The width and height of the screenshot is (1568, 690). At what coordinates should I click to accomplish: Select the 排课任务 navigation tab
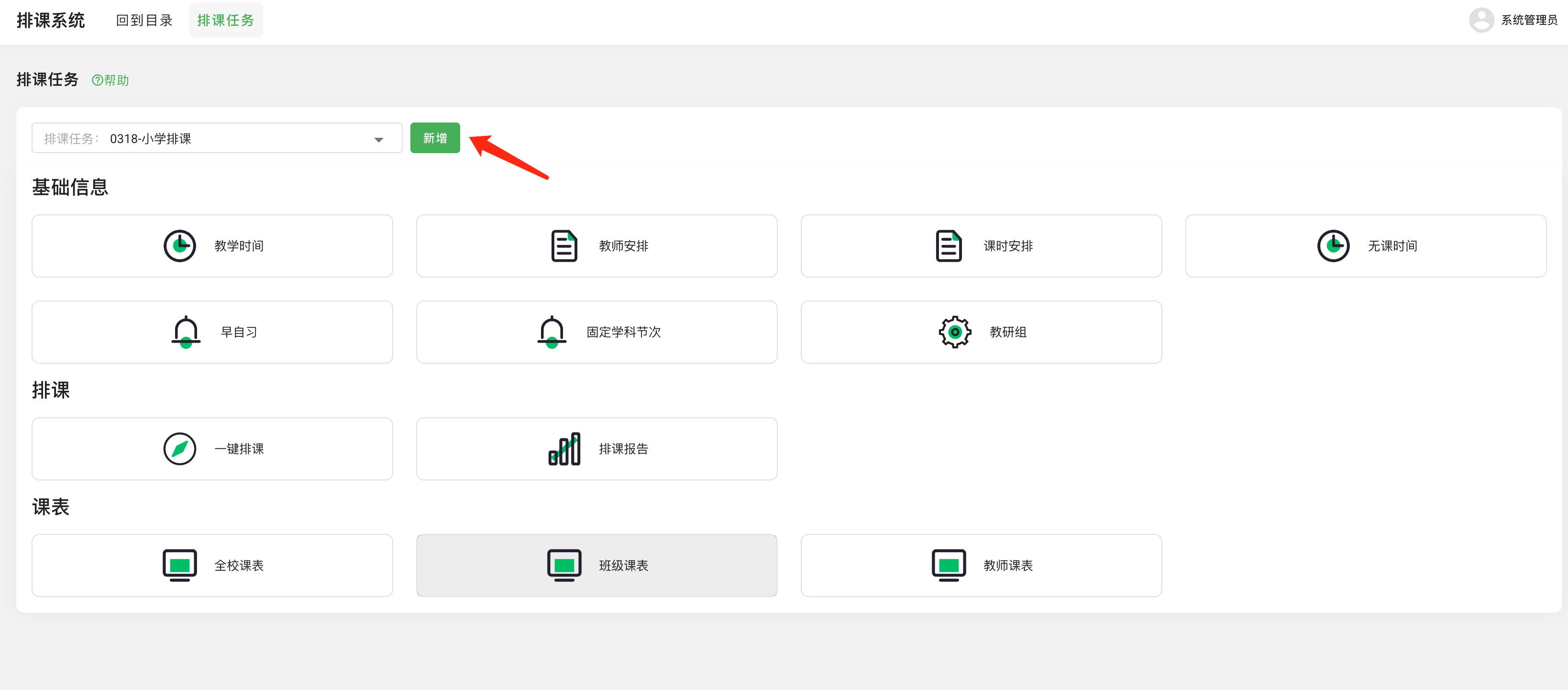(225, 21)
